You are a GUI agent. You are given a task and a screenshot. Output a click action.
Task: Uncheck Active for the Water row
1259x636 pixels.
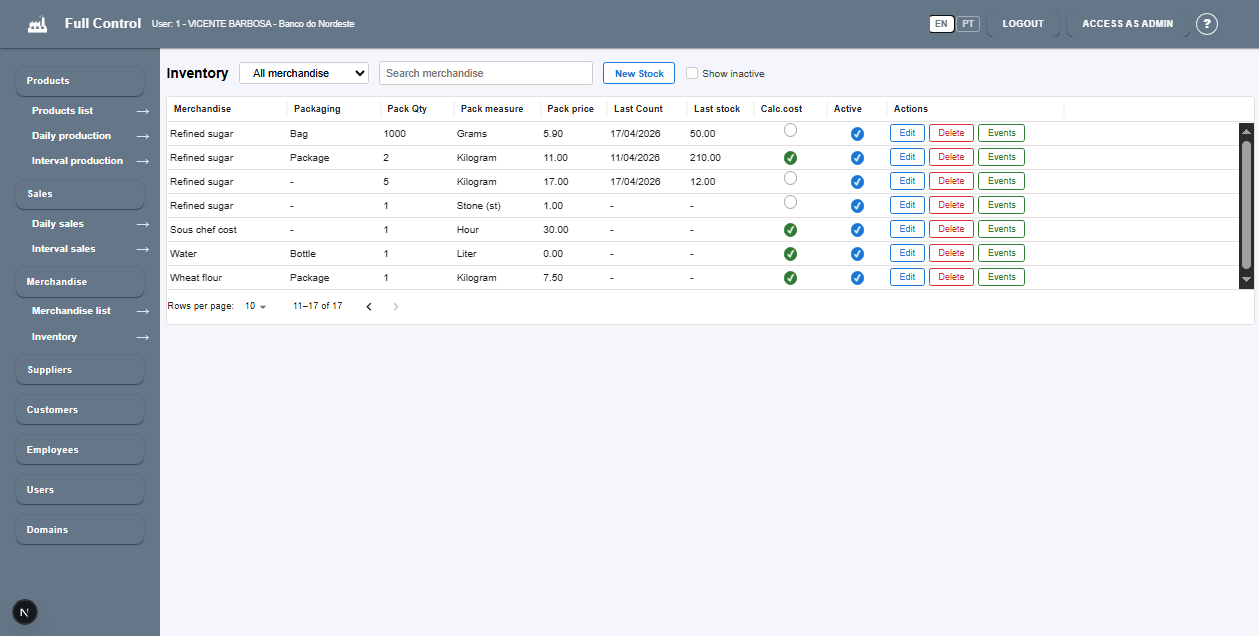(857, 254)
